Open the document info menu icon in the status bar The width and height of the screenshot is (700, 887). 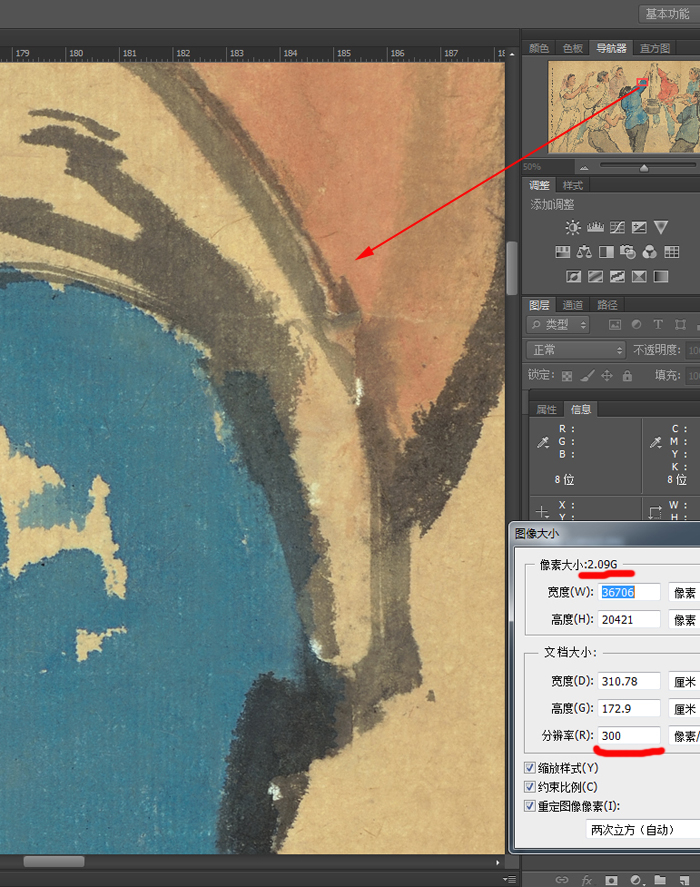coord(511,879)
